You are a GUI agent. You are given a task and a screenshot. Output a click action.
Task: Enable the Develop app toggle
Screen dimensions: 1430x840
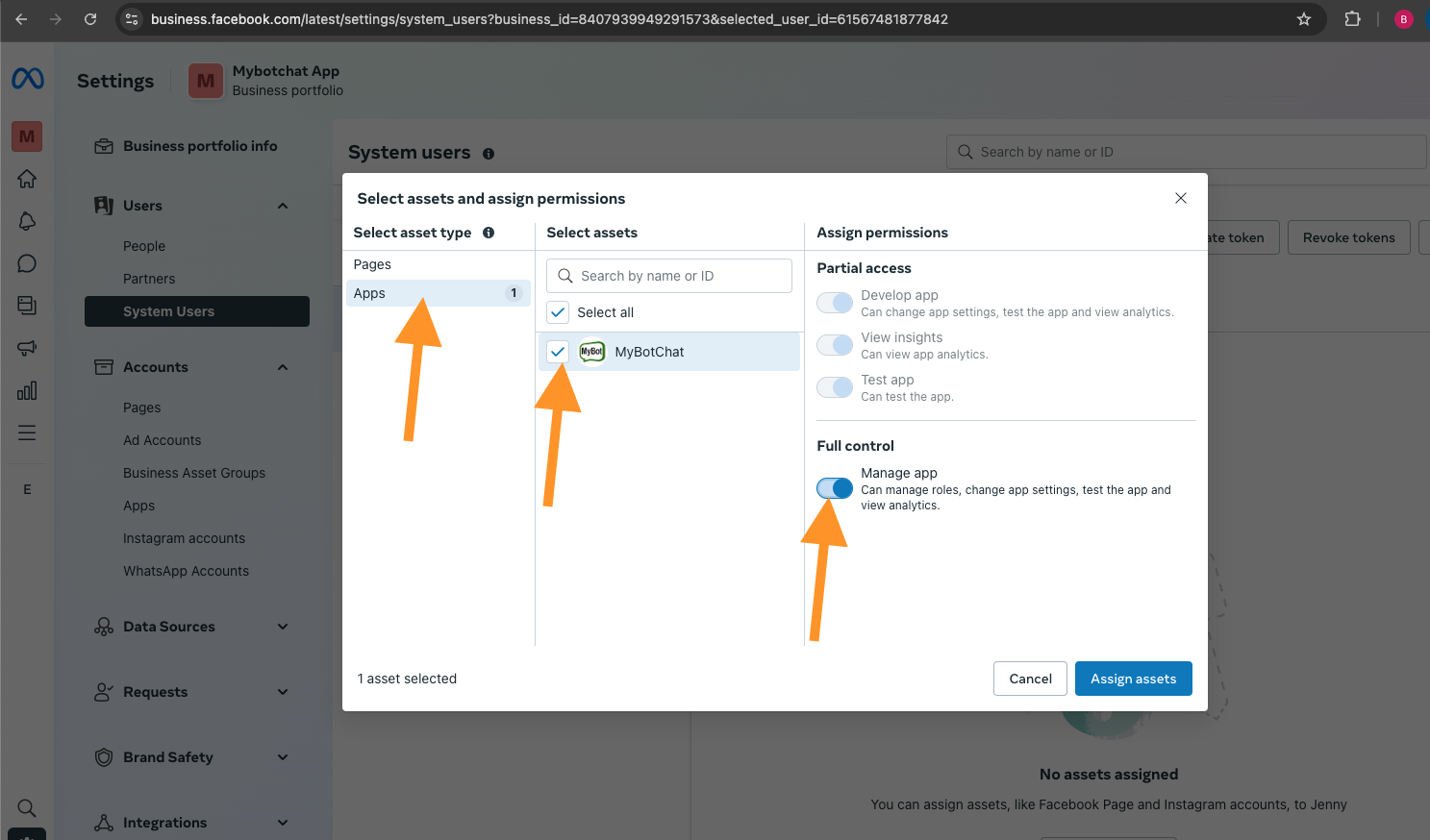click(x=834, y=303)
